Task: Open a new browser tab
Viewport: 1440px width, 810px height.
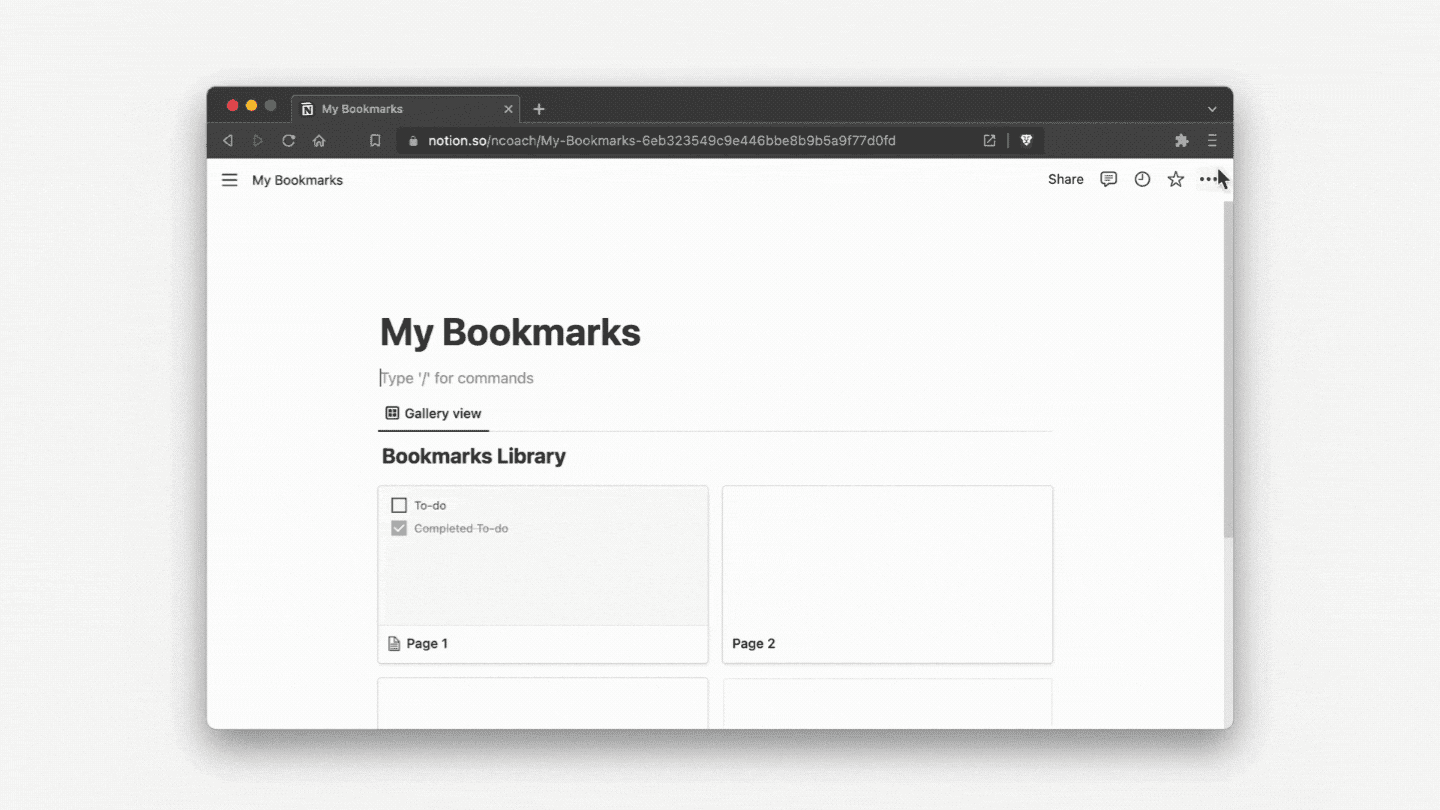Action: tap(539, 109)
